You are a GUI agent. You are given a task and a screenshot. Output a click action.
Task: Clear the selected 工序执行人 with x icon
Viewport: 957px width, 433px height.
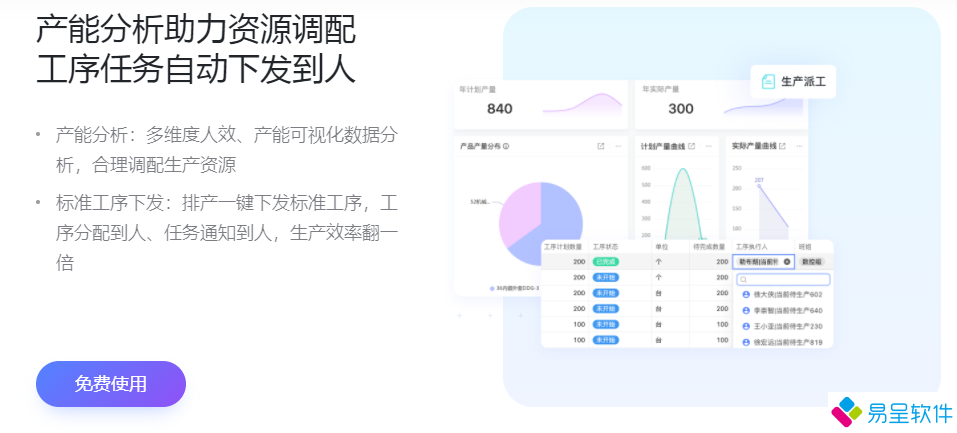pos(786,262)
